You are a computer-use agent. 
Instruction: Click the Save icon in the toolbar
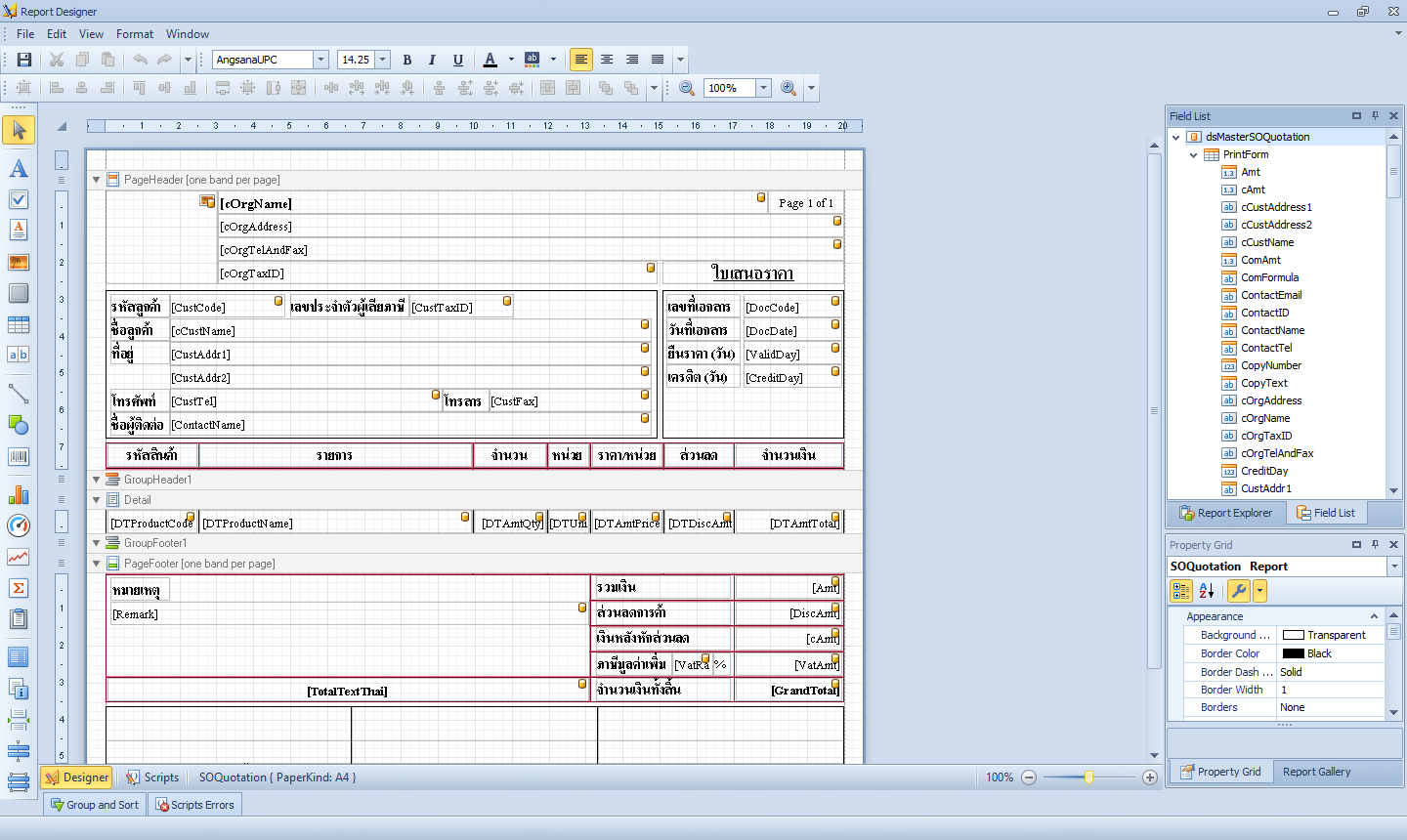coord(24,60)
